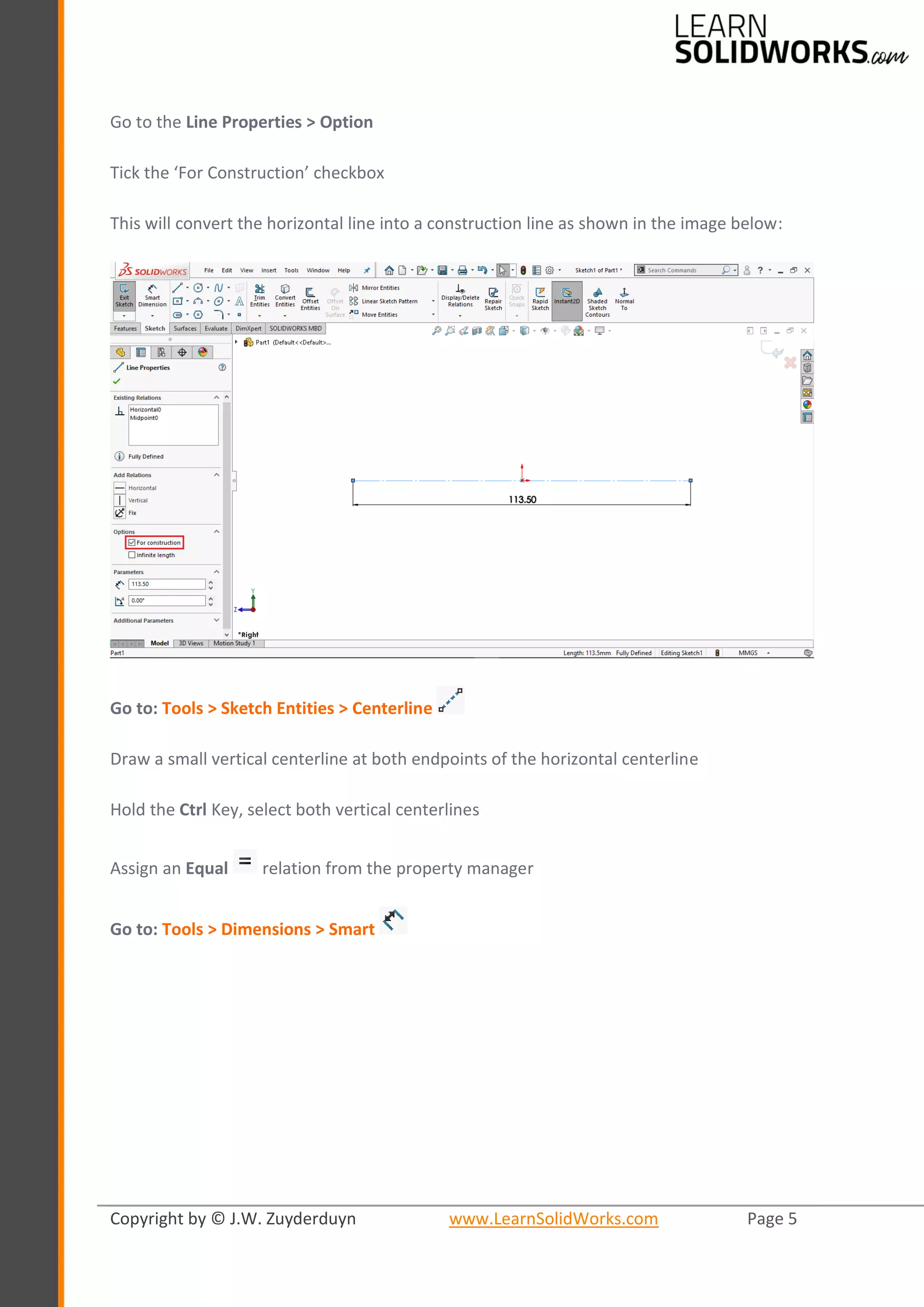Collapse the Options section
Viewport: 924px width, 1307px height.
click(216, 532)
